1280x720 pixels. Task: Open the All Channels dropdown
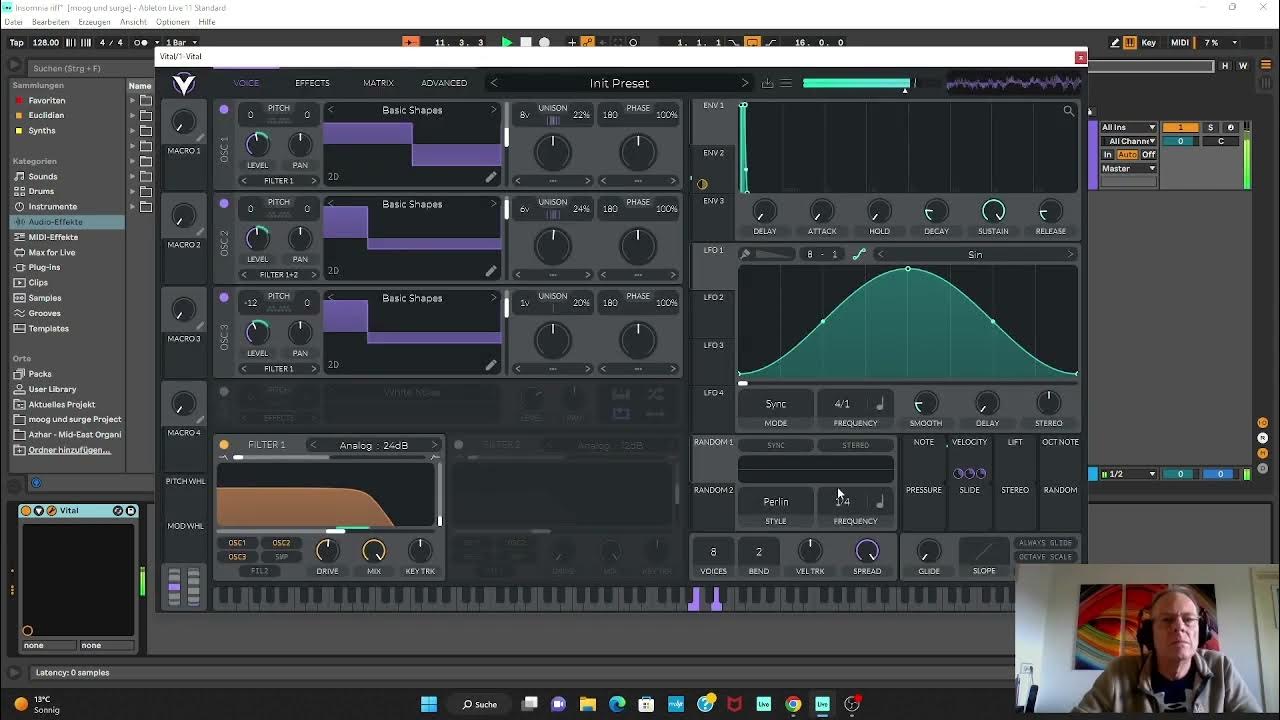1129,141
